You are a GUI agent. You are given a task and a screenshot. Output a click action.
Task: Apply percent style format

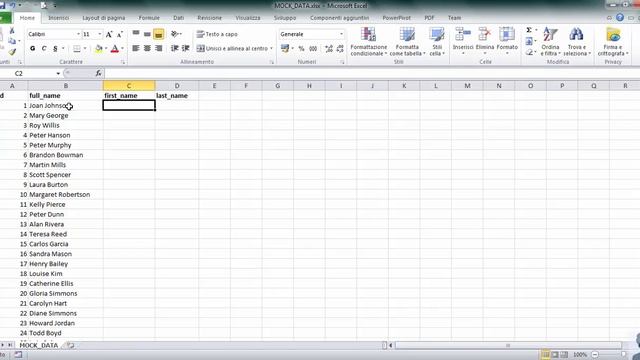click(x=301, y=49)
